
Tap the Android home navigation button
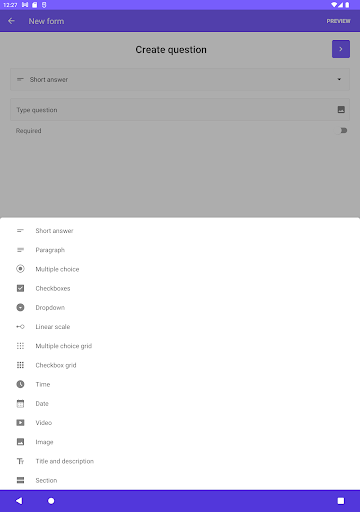pos(51,501)
